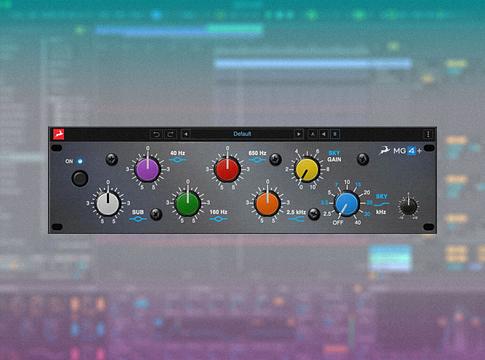Redo the last undone change
The width and height of the screenshot is (485, 360).
click(171, 134)
